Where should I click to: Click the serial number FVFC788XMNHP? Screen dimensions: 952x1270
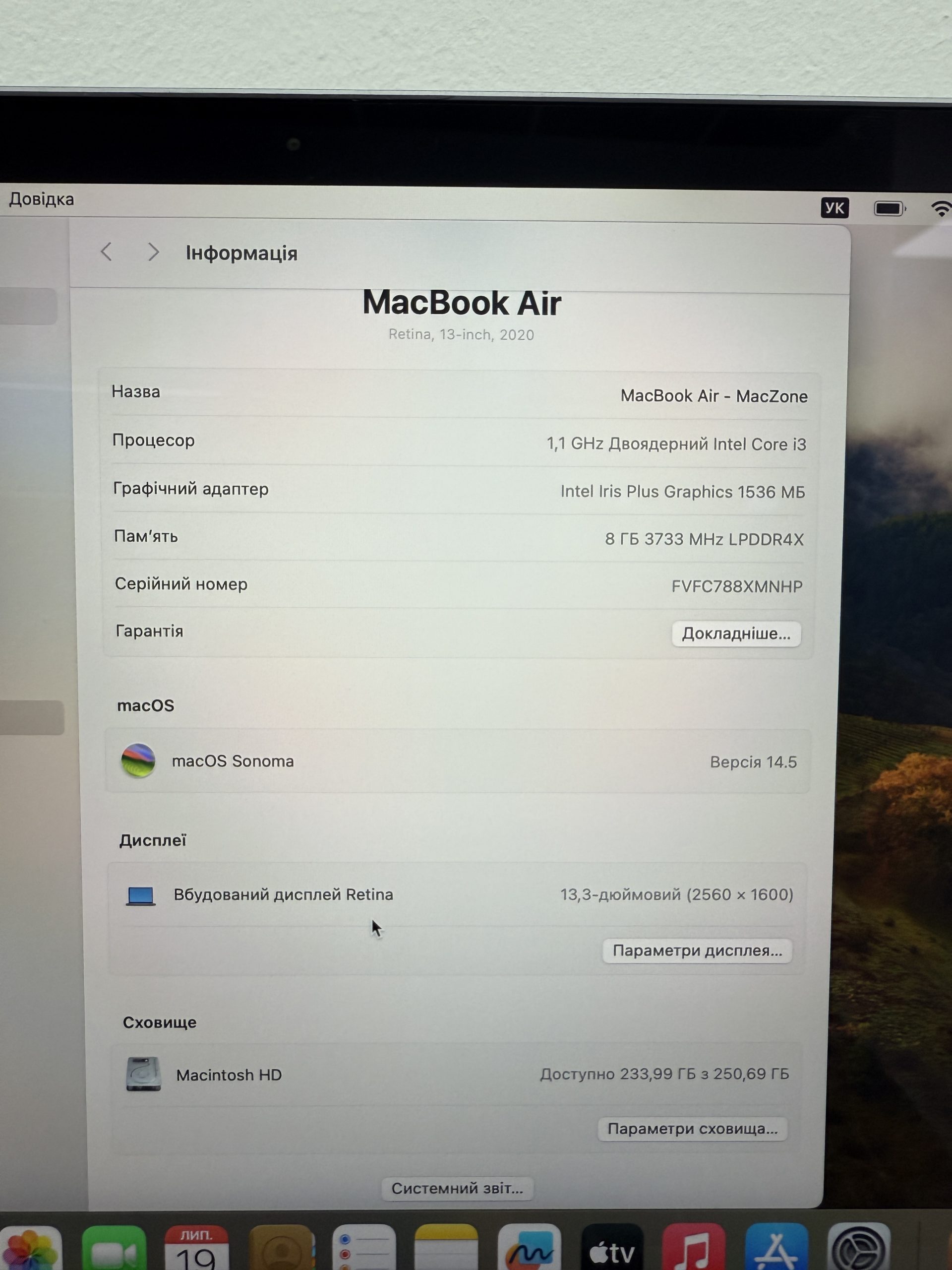pyautogui.click(x=737, y=586)
